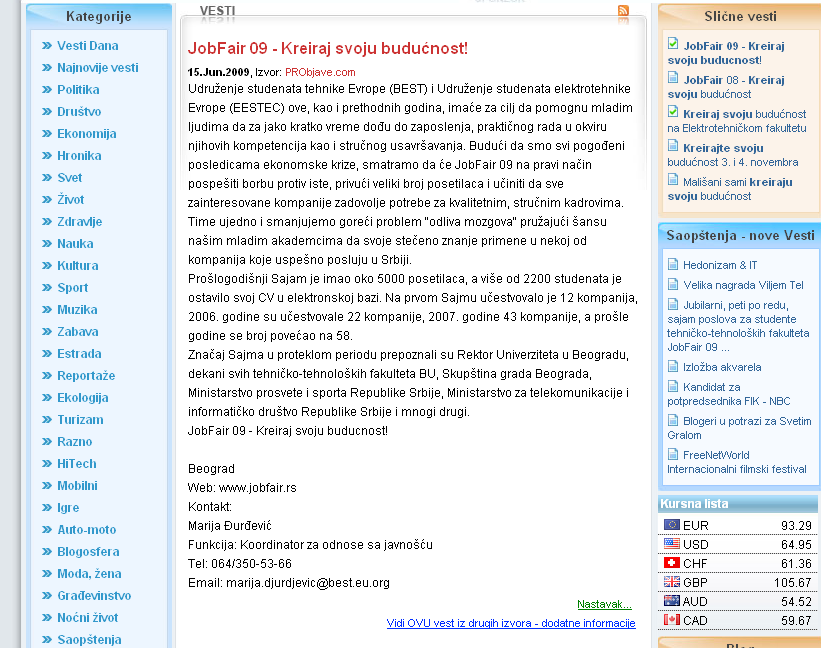Click the GBP flag icon

pyautogui.click(x=671, y=582)
